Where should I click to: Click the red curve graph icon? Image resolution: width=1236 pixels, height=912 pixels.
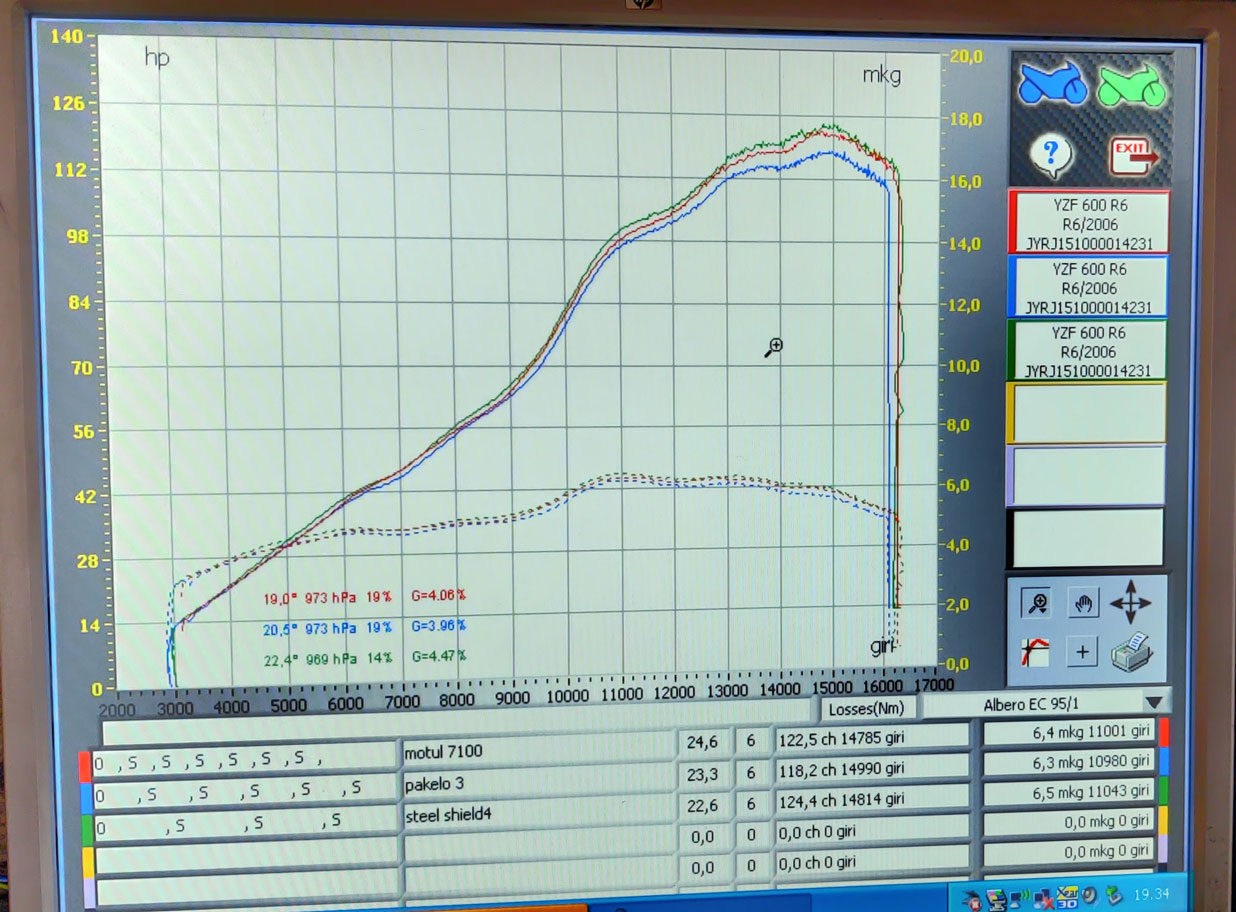[1035, 652]
